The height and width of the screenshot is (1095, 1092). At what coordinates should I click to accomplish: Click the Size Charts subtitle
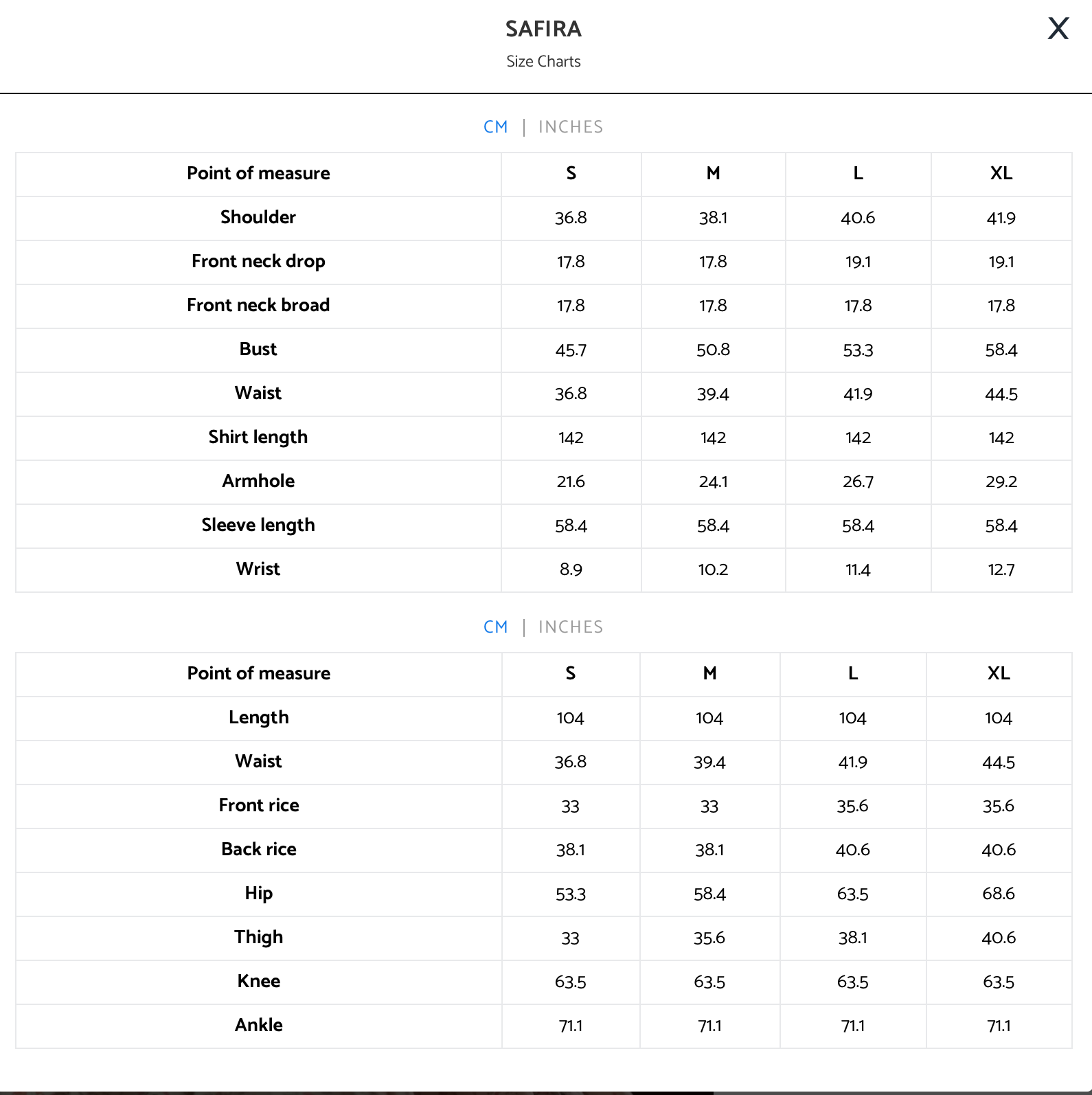(543, 62)
